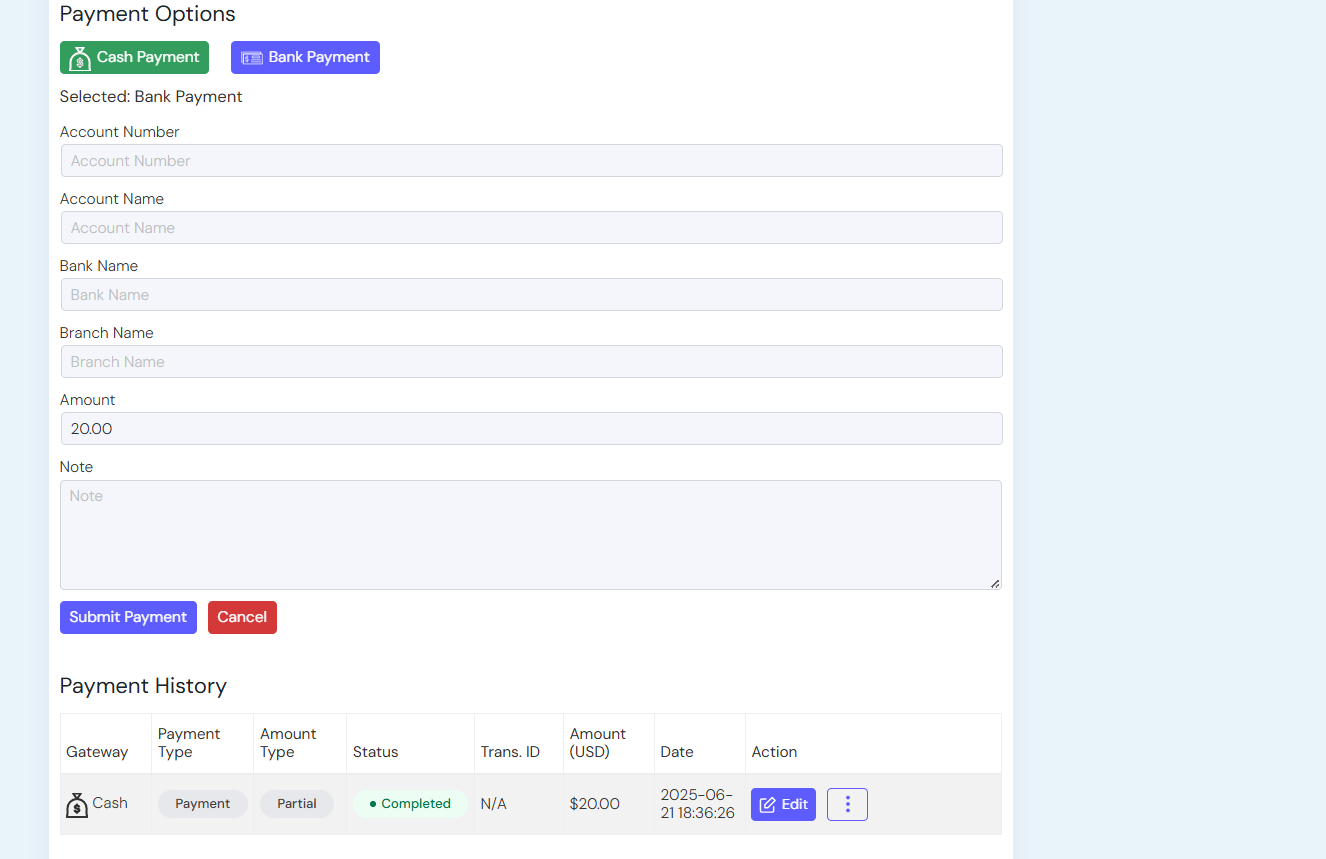Viewport: 1326px width, 859px height.
Task: Click inside the Note text area
Action: [x=530, y=535]
